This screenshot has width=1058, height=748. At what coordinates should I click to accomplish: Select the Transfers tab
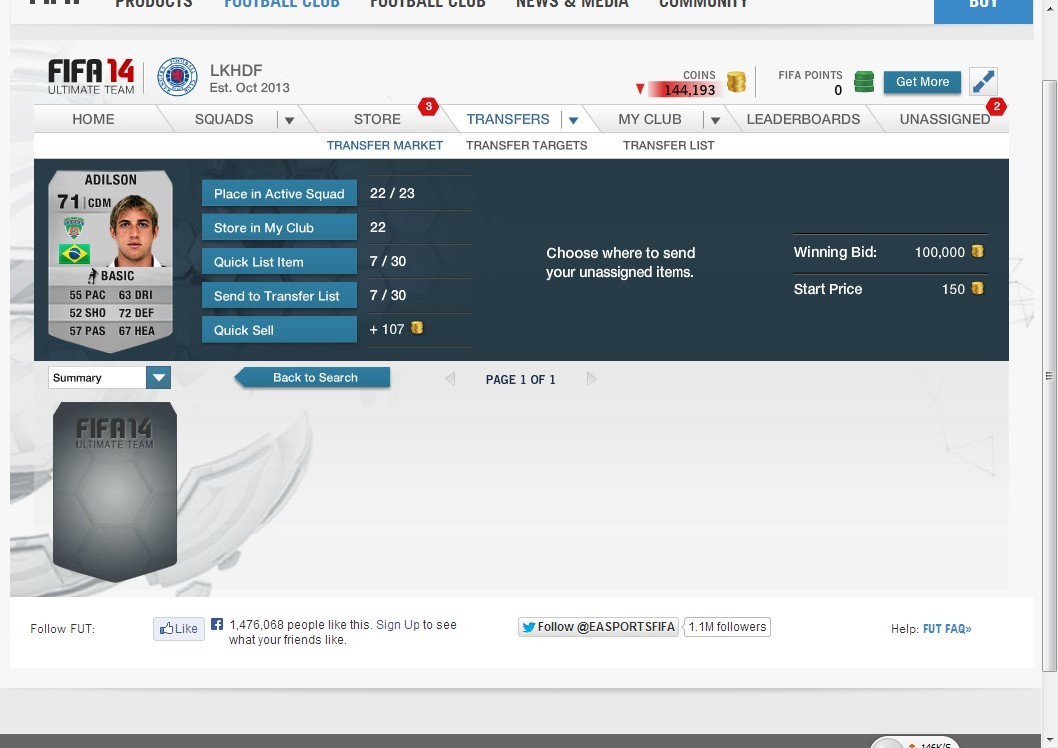pos(508,119)
